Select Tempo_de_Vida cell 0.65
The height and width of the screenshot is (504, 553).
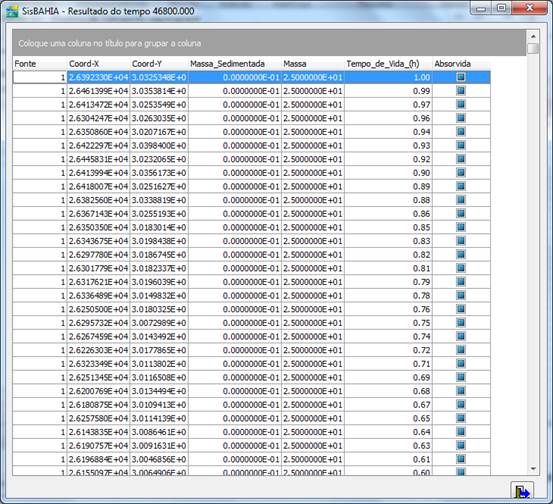pos(388,418)
